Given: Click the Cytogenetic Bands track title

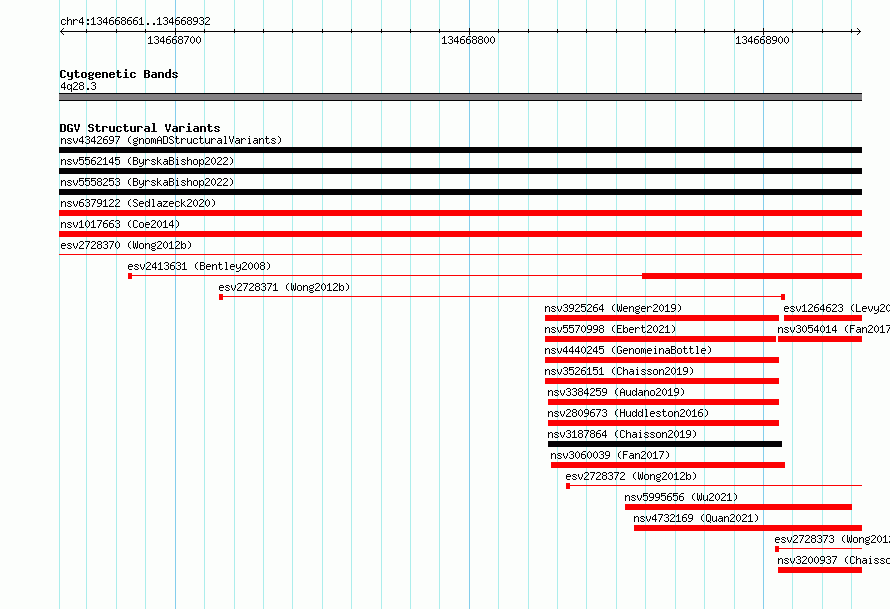Looking at the screenshot, I should click(x=119, y=74).
